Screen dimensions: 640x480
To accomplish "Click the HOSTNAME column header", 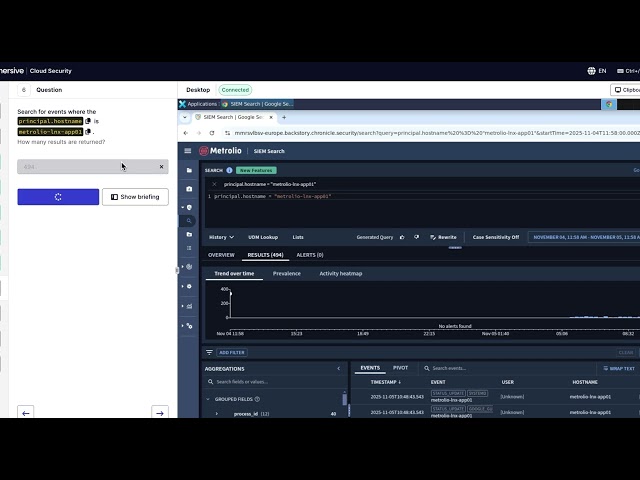I will click(585, 382).
